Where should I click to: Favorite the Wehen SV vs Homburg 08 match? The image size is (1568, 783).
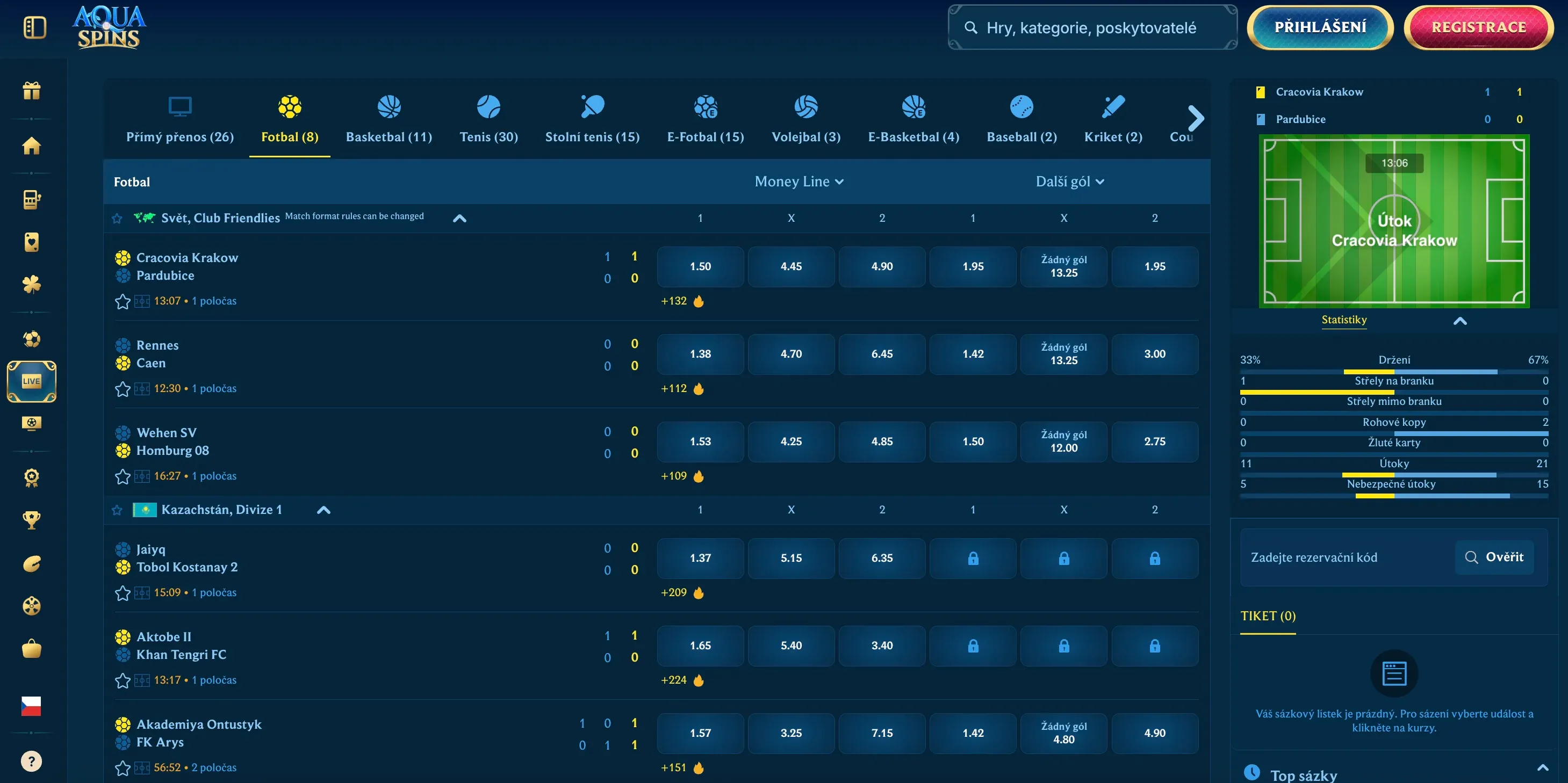coord(123,476)
